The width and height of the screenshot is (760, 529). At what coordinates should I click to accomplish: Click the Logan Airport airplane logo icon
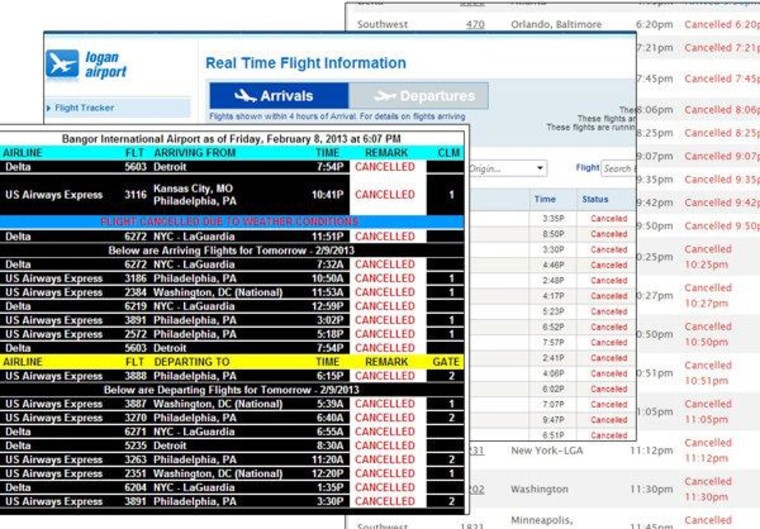(x=62, y=64)
